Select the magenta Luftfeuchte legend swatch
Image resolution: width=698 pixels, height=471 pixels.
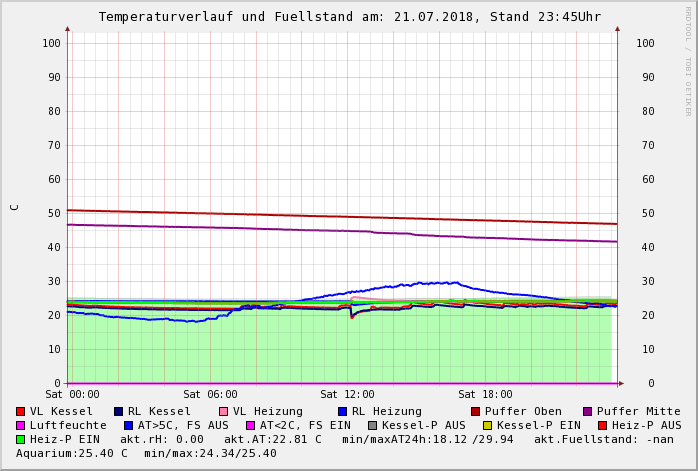[x=21, y=425]
